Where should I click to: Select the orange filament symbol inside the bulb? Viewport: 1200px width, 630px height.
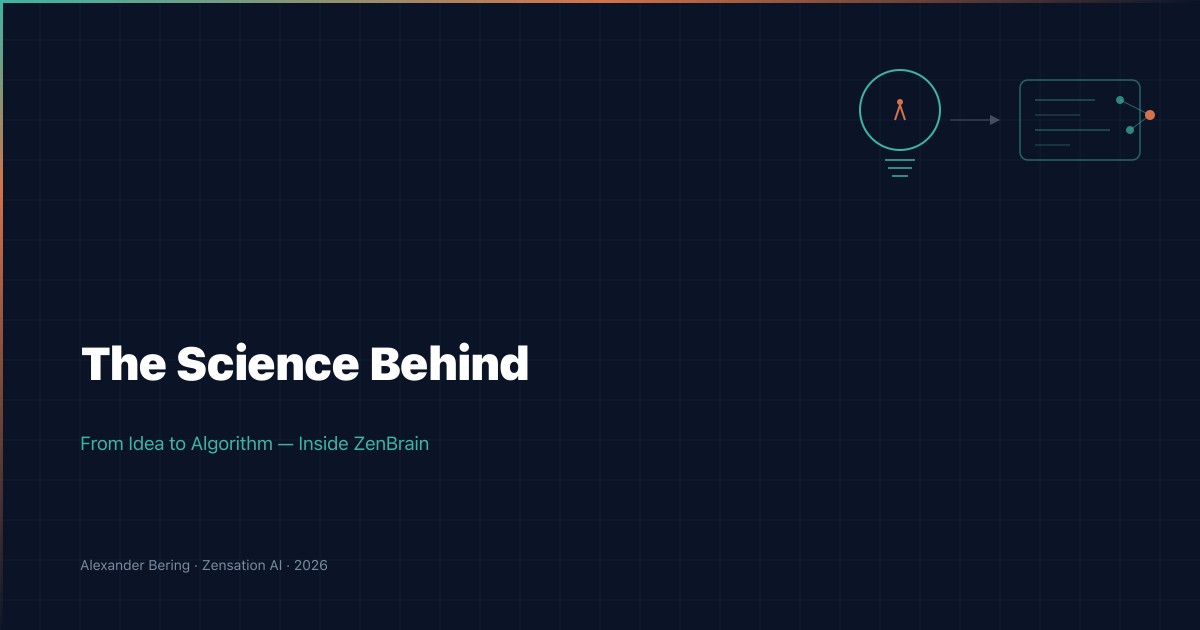coord(900,110)
